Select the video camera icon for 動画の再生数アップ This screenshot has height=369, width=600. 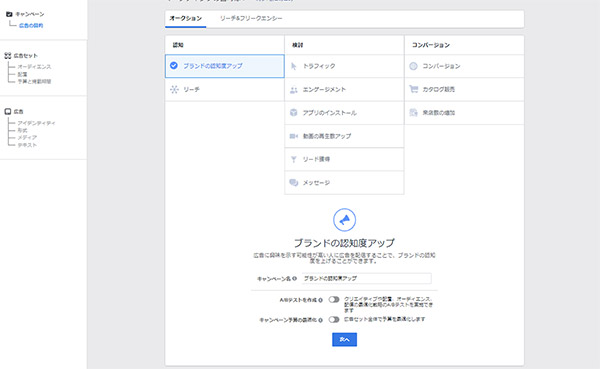(293, 136)
